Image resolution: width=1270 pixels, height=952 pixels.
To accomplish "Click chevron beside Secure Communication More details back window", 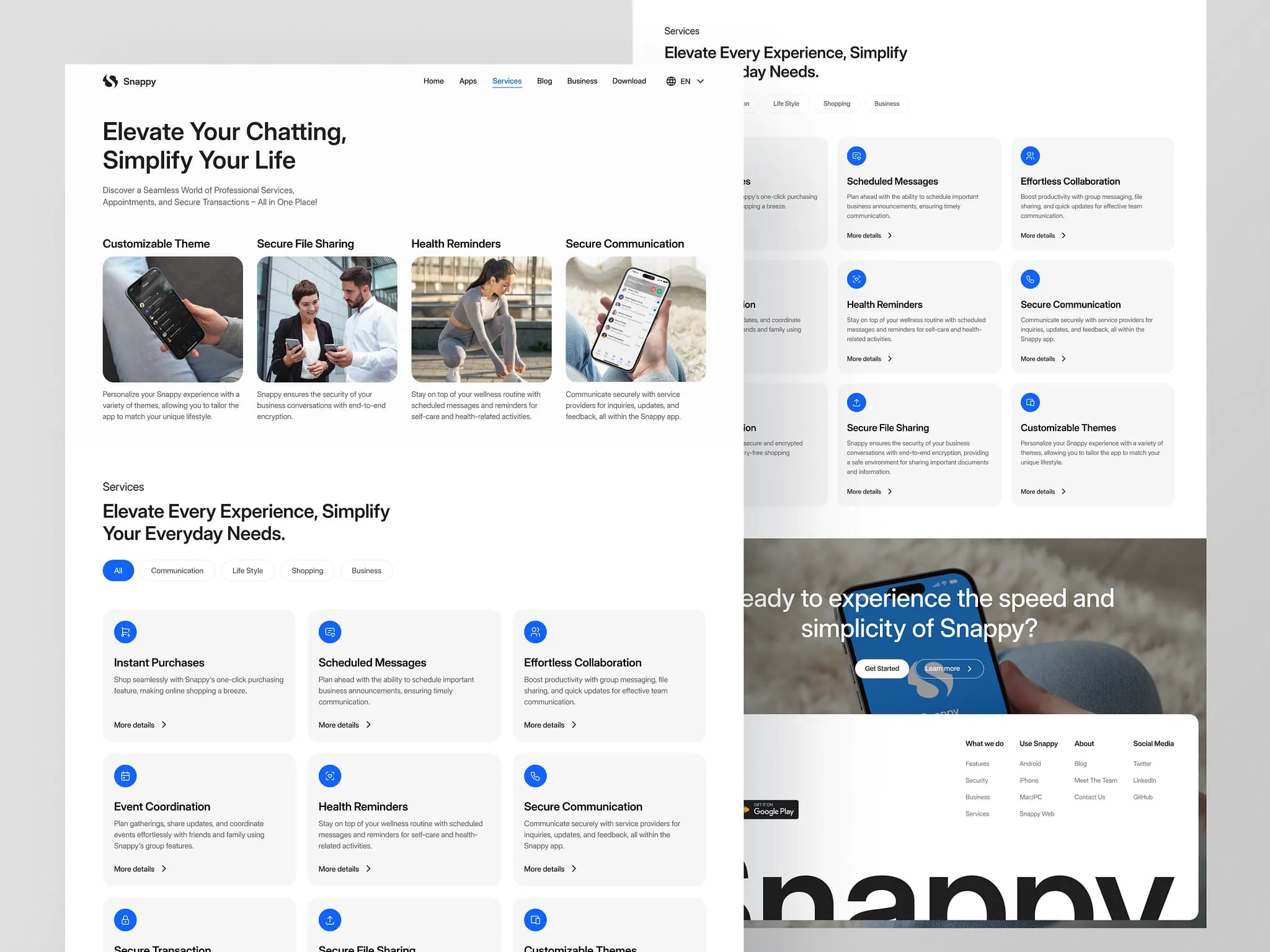I will pos(1064,359).
